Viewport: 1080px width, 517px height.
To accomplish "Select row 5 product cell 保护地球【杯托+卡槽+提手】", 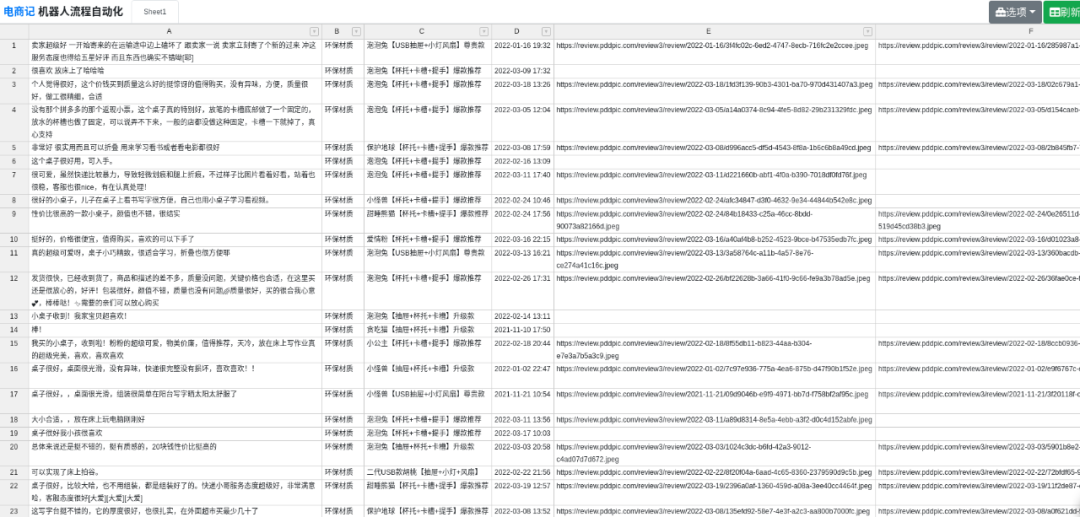I will point(428,147).
